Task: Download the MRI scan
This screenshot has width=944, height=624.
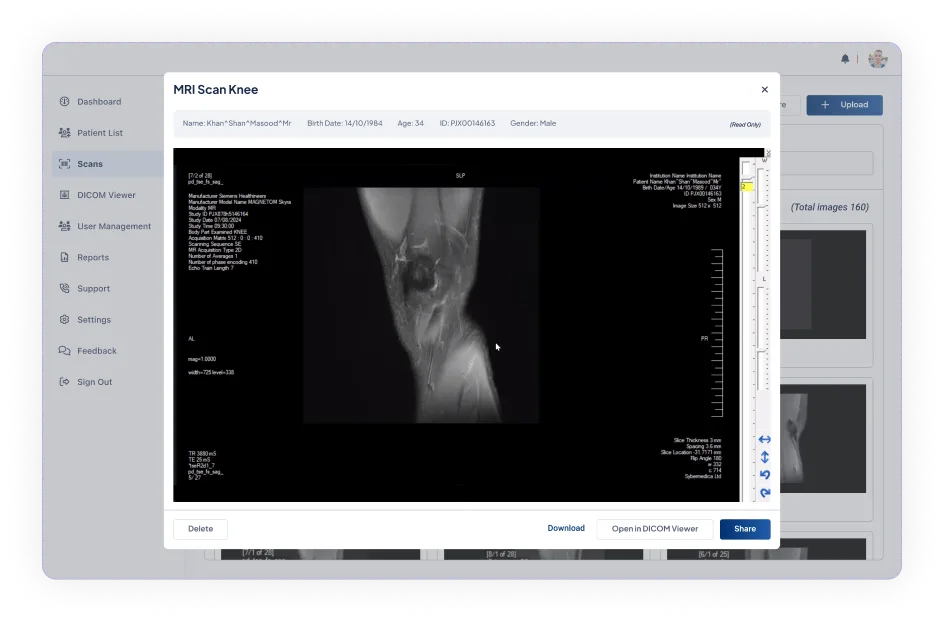Action: tap(566, 528)
